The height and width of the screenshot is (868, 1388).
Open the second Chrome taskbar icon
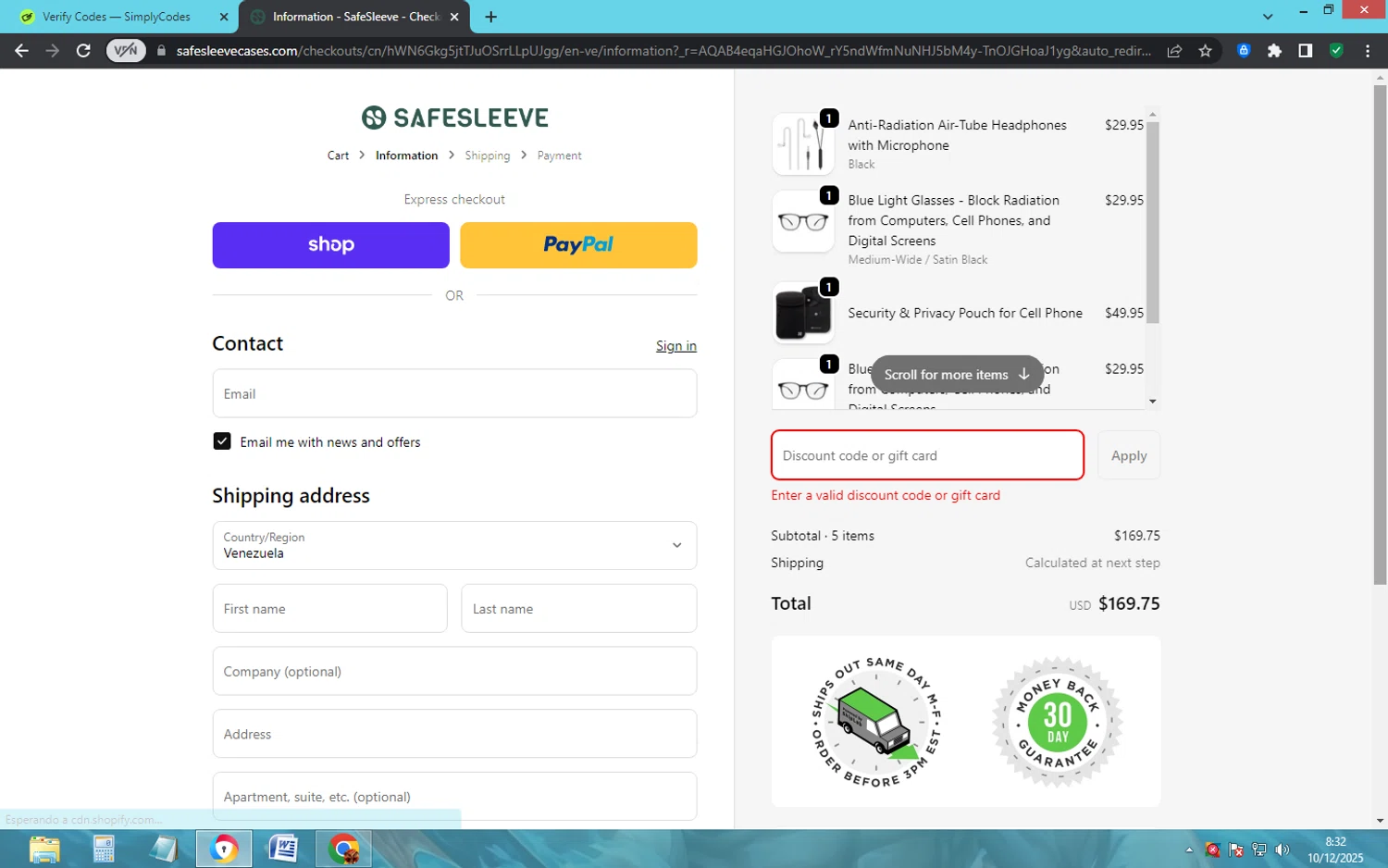(343, 849)
